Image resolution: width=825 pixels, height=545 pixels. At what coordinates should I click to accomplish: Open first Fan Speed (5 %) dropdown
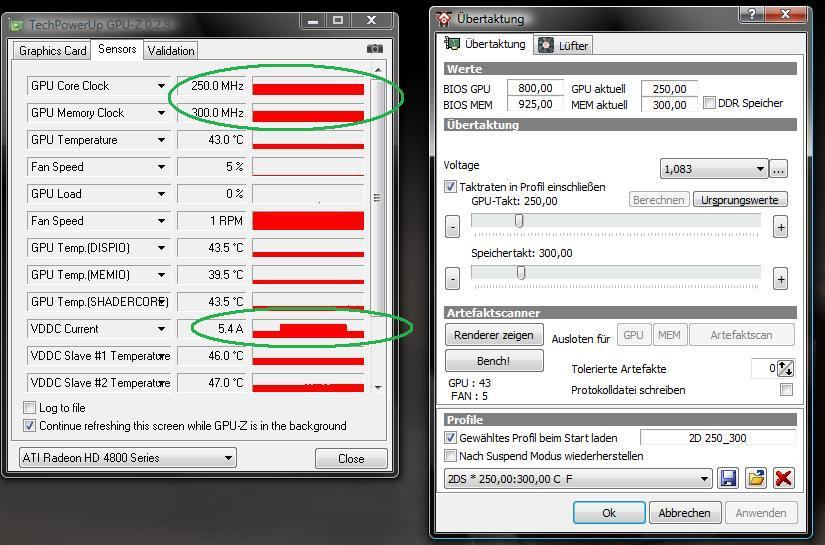(161, 167)
